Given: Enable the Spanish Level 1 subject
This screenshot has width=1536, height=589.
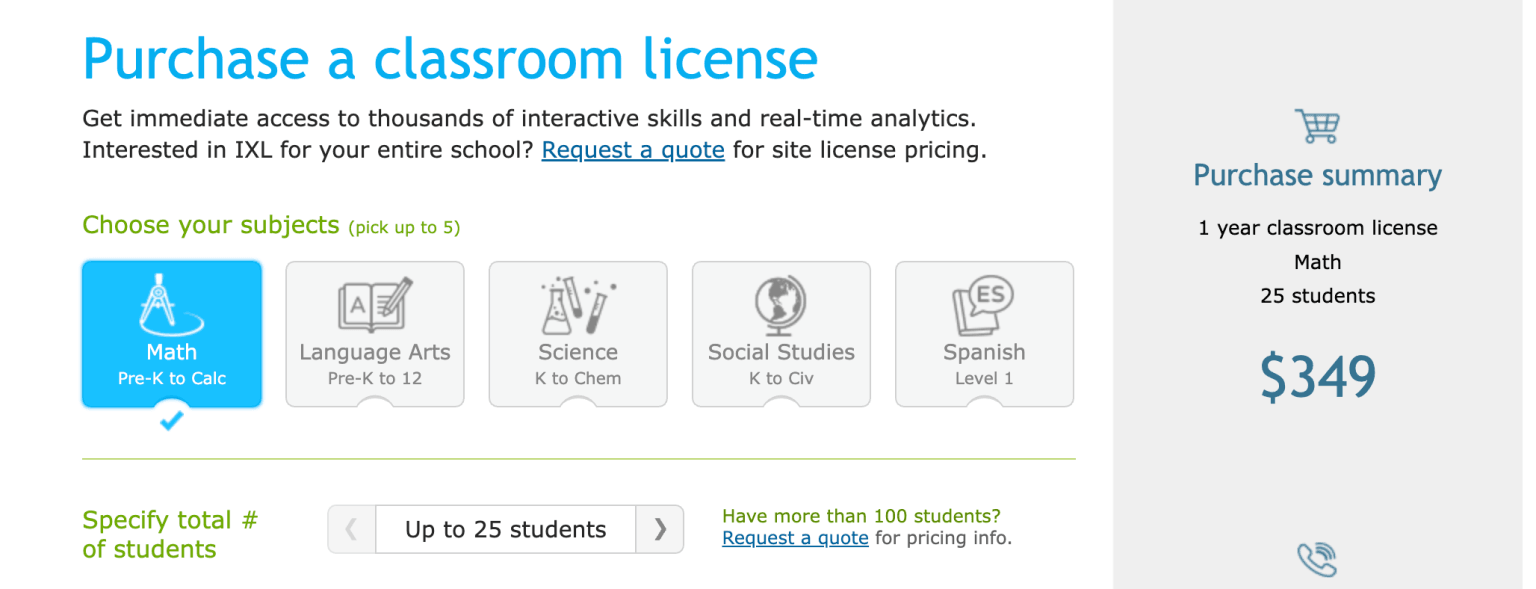Looking at the screenshot, I should [984, 334].
